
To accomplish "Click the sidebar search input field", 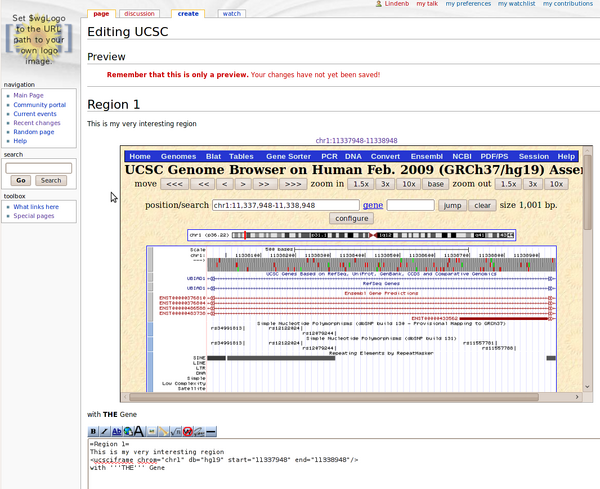I will tap(38, 167).
